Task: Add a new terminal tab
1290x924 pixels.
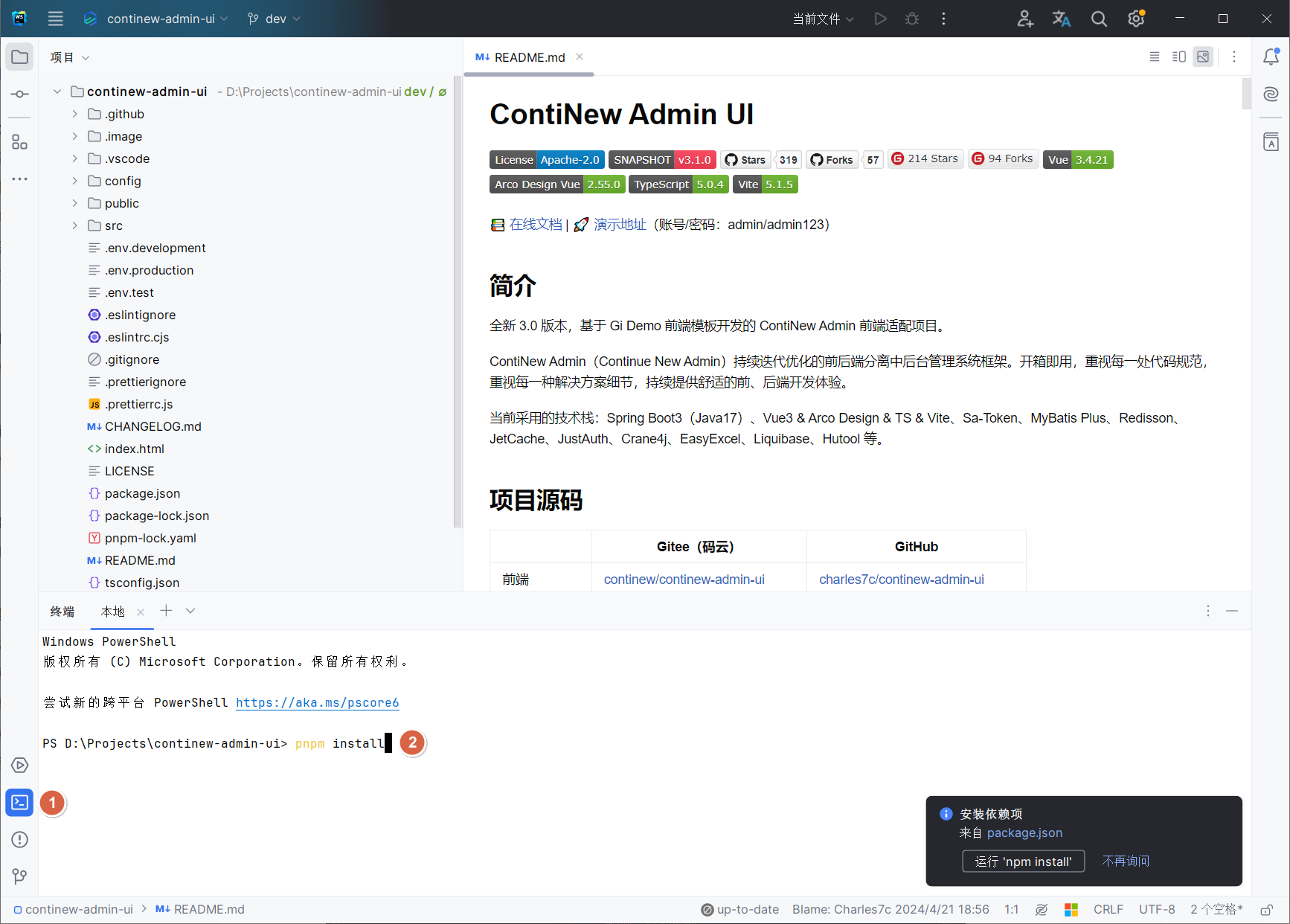Action: (x=166, y=611)
